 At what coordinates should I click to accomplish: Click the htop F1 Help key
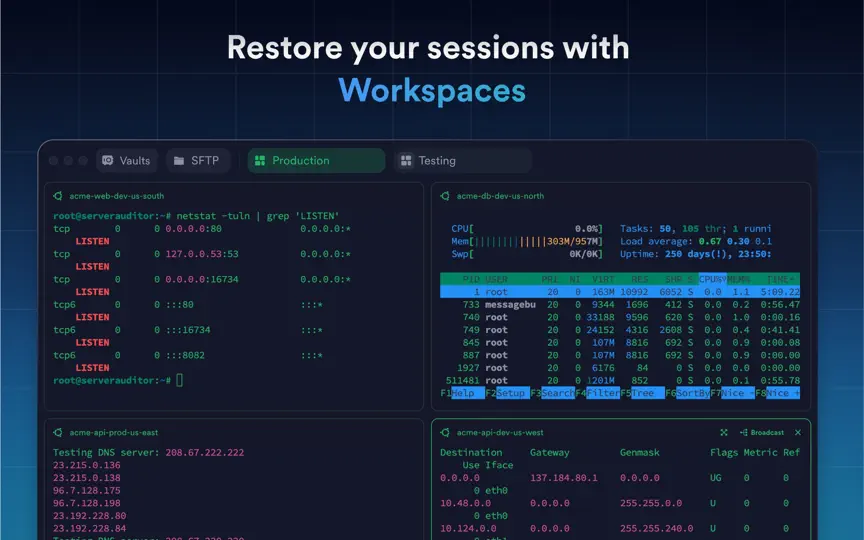click(462, 393)
